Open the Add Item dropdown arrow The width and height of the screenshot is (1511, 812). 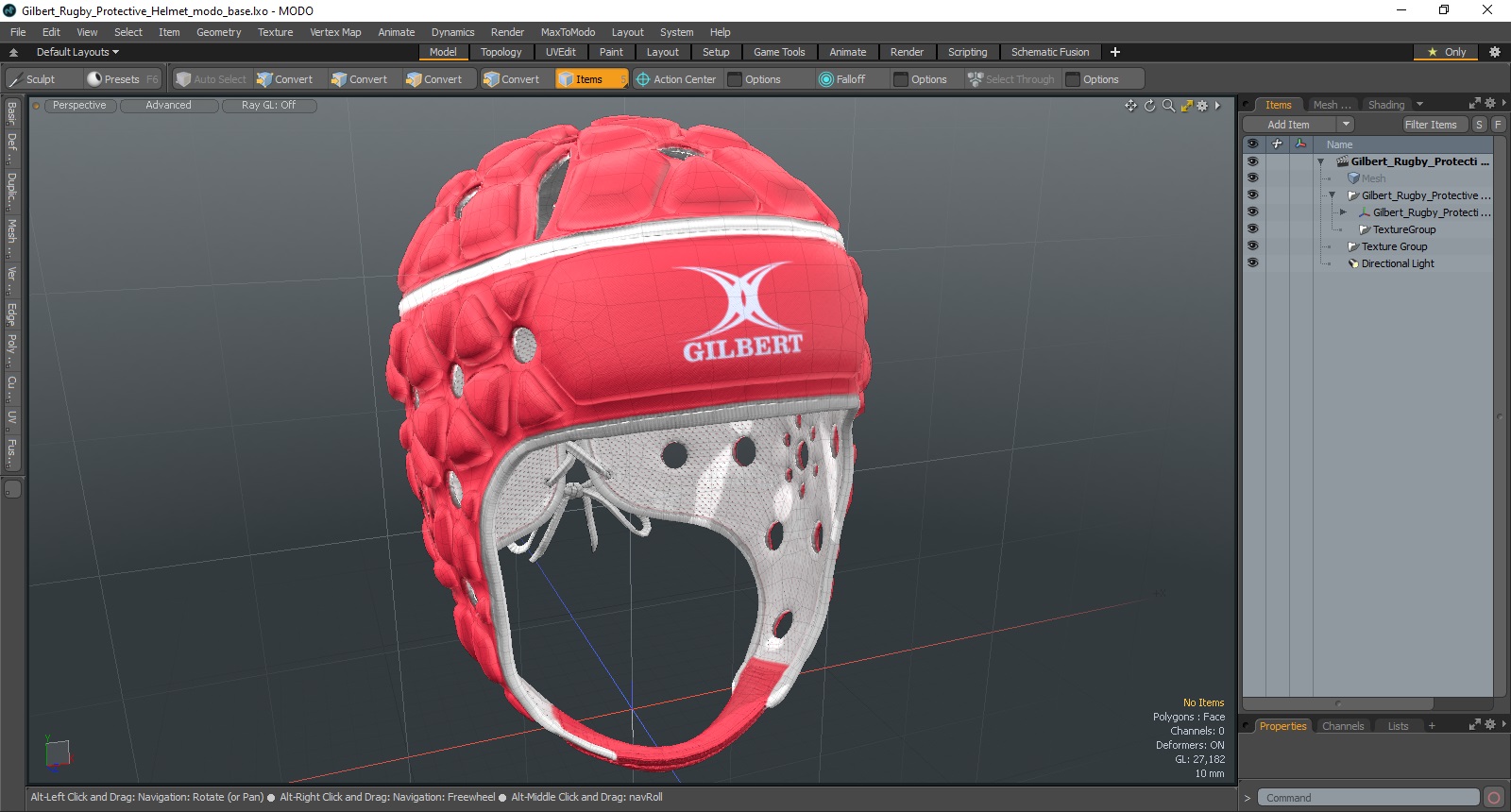coord(1346,125)
